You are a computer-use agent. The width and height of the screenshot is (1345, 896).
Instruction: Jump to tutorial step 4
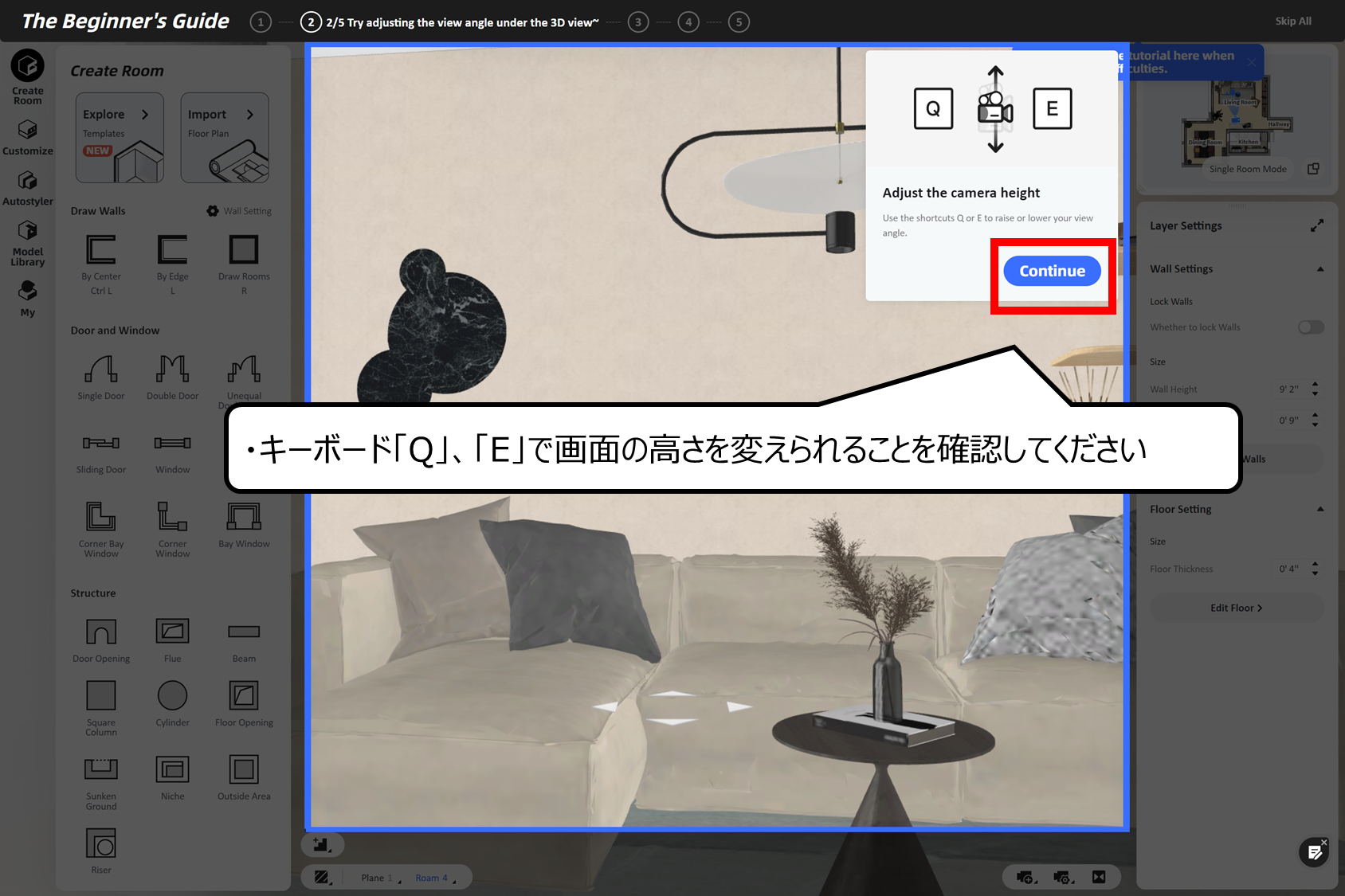(688, 22)
